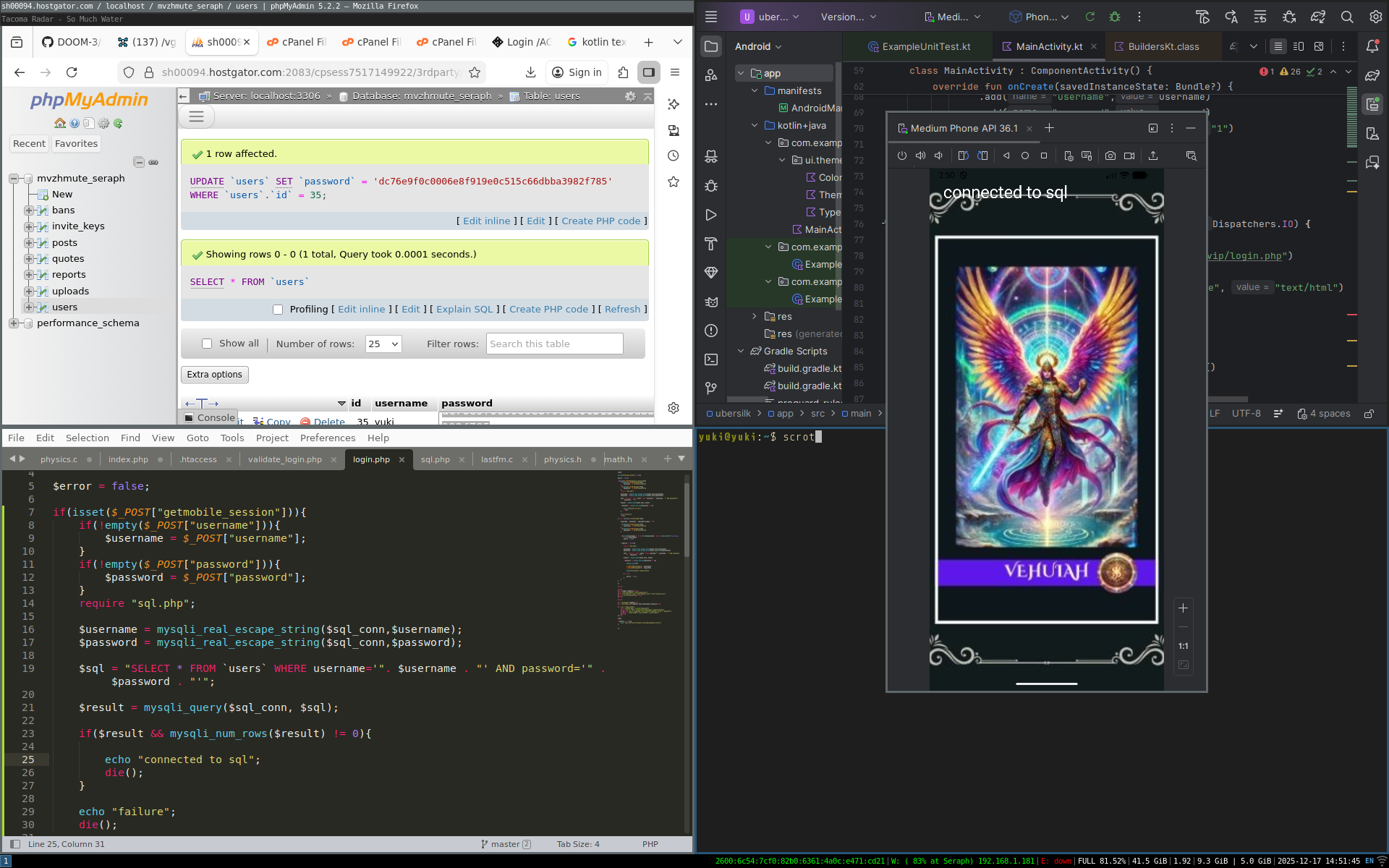Switch to the validate_login.php tab
Image resolution: width=1389 pixels, height=868 pixels.
[284, 459]
